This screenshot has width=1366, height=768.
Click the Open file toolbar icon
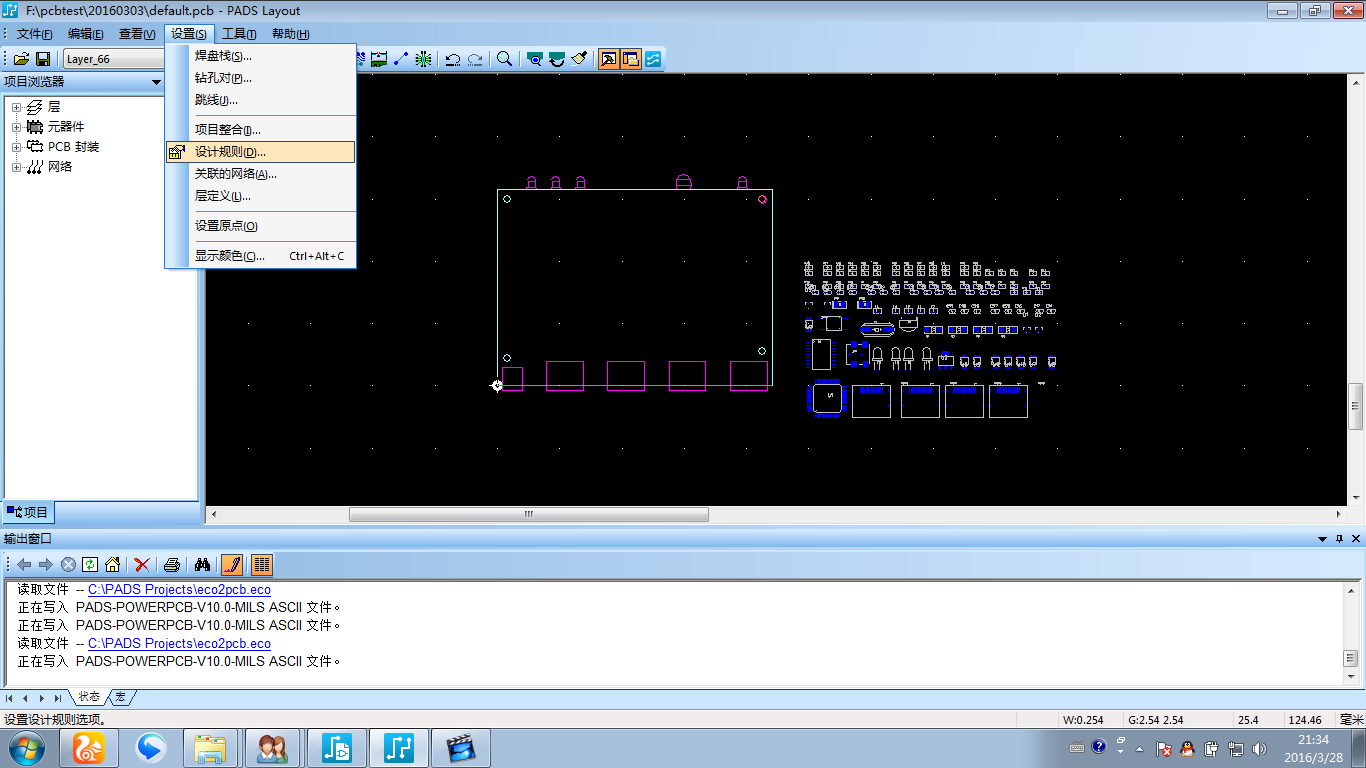click(21, 59)
